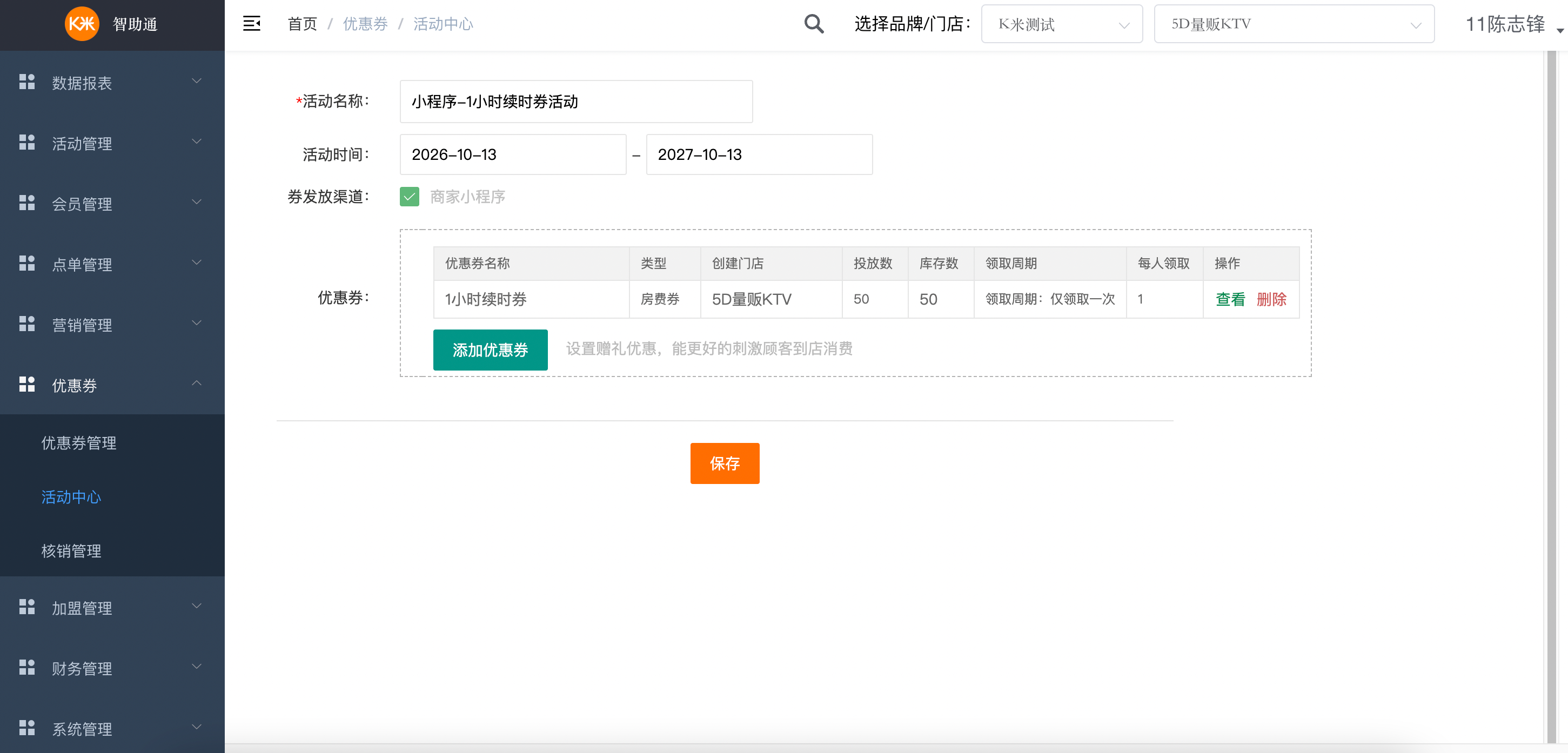Viewport: 1568px width, 753px height.
Task: Click the 库存数 column header
Action: pyautogui.click(x=941, y=264)
